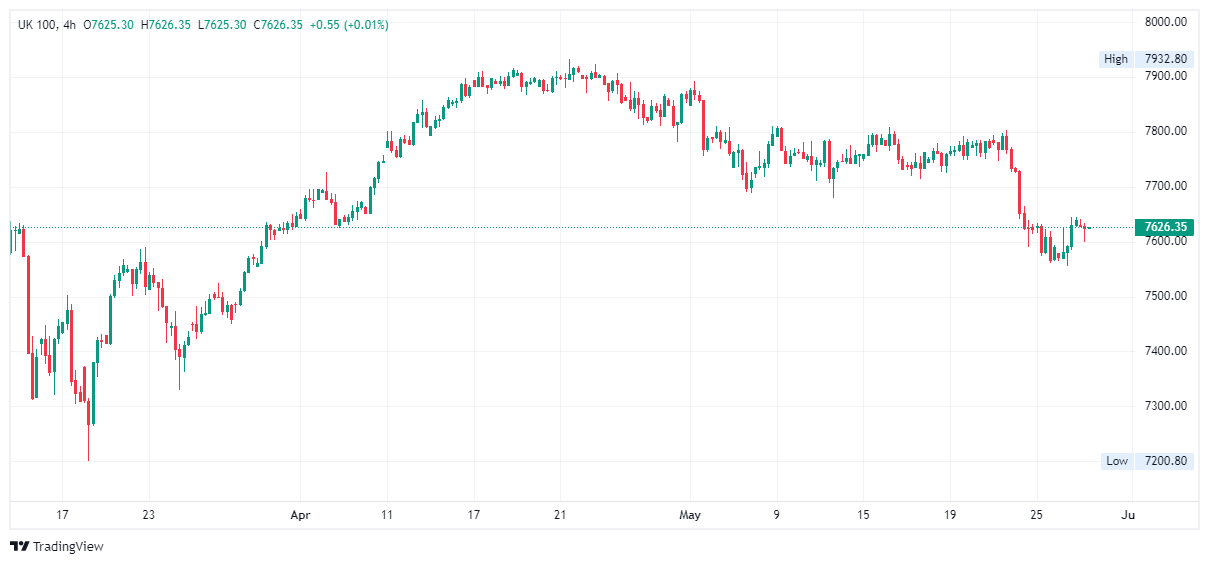Click the 25 date on time axis
The width and height of the screenshot is (1209, 564).
(x=1037, y=515)
